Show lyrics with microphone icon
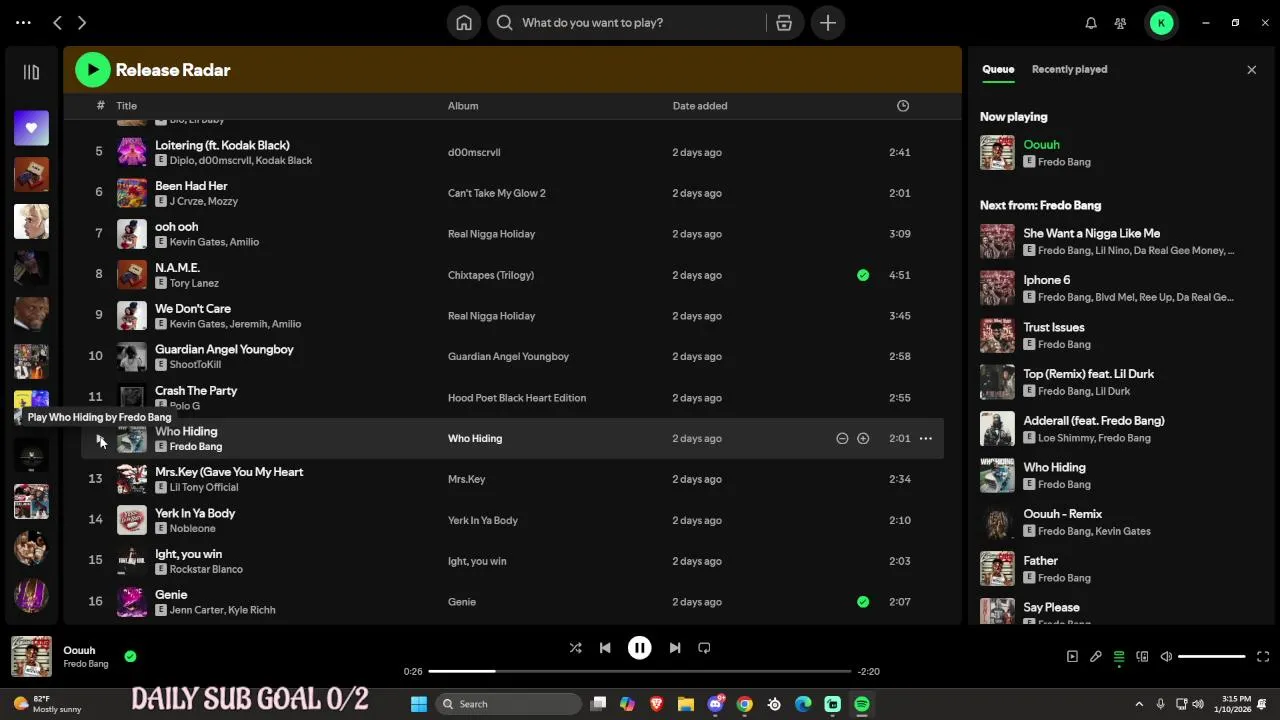The height and width of the screenshot is (720, 1280). click(1096, 657)
